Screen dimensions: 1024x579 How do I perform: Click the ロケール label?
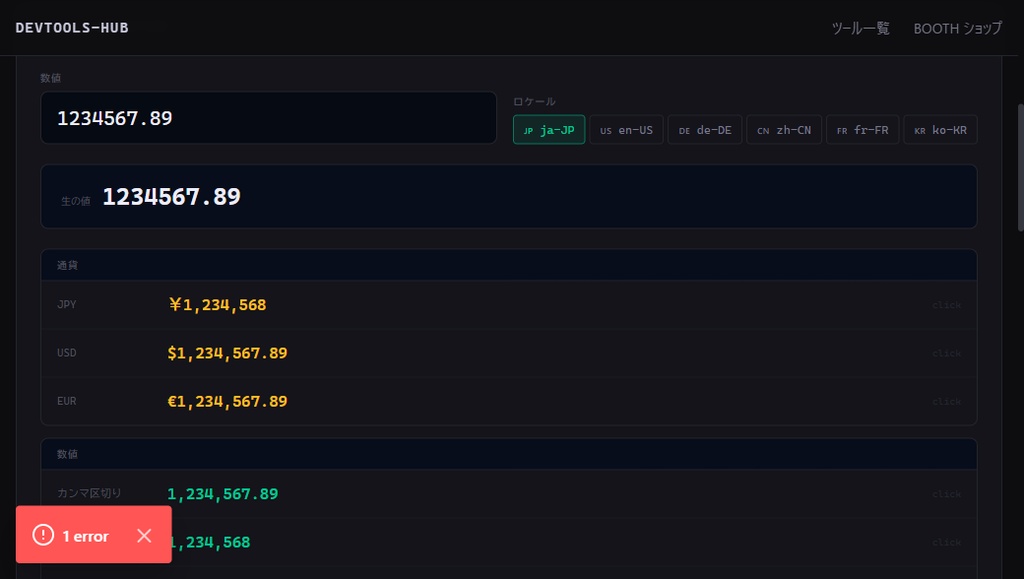[x=534, y=101]
